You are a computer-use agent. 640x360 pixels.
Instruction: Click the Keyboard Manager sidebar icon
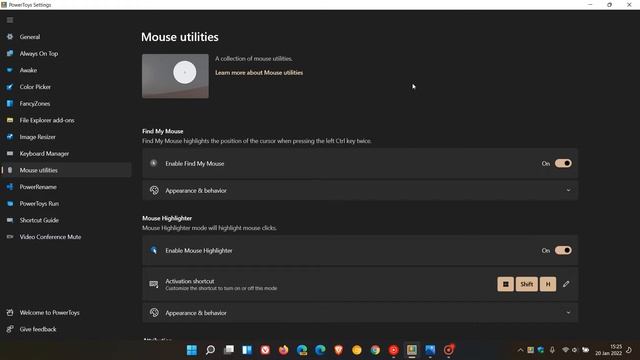(10, 153)
